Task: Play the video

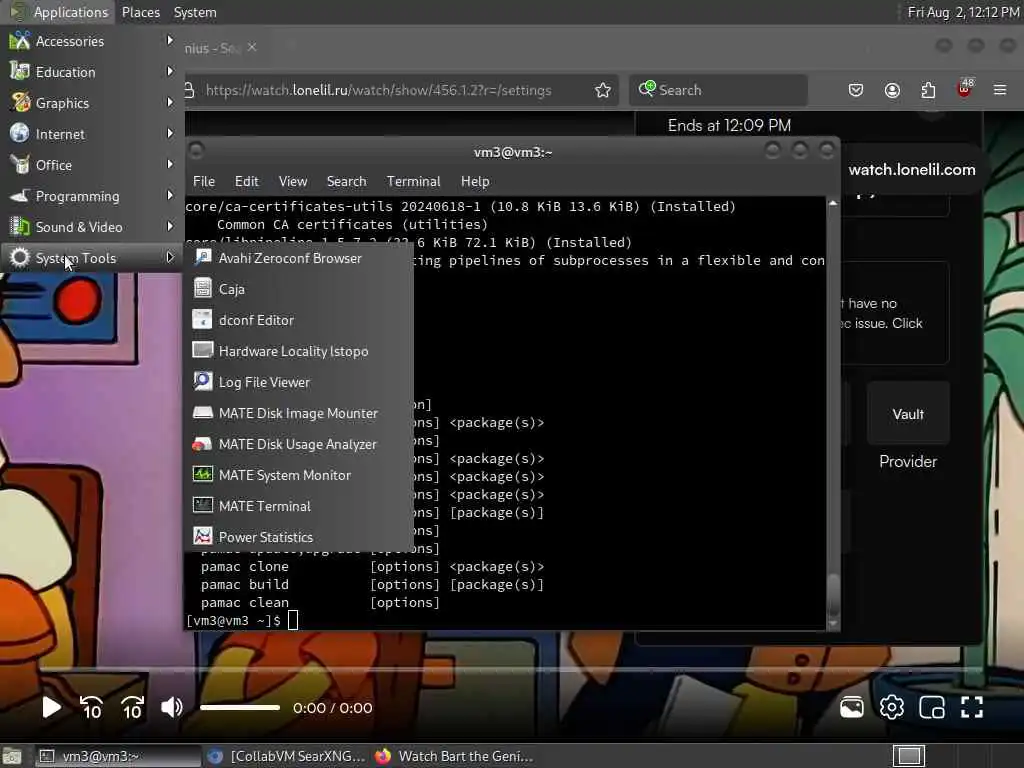Action: pyautogui.click(x=51, y=707)
